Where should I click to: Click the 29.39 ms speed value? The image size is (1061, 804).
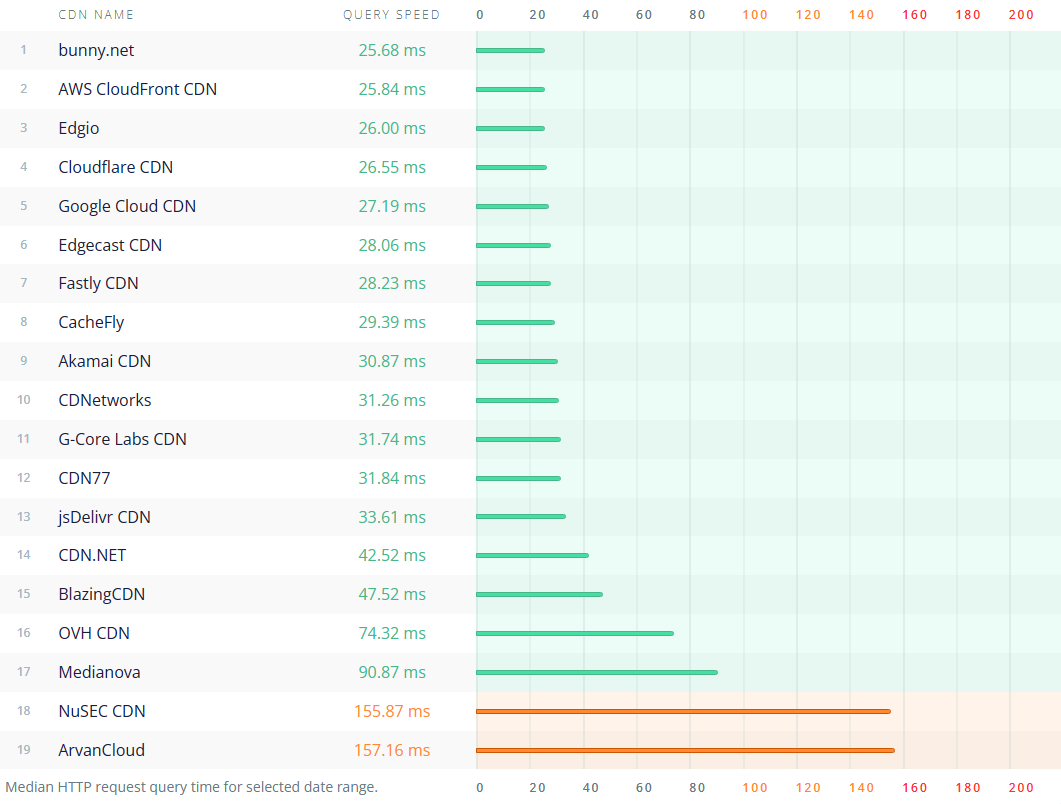(x=392, y=322)
